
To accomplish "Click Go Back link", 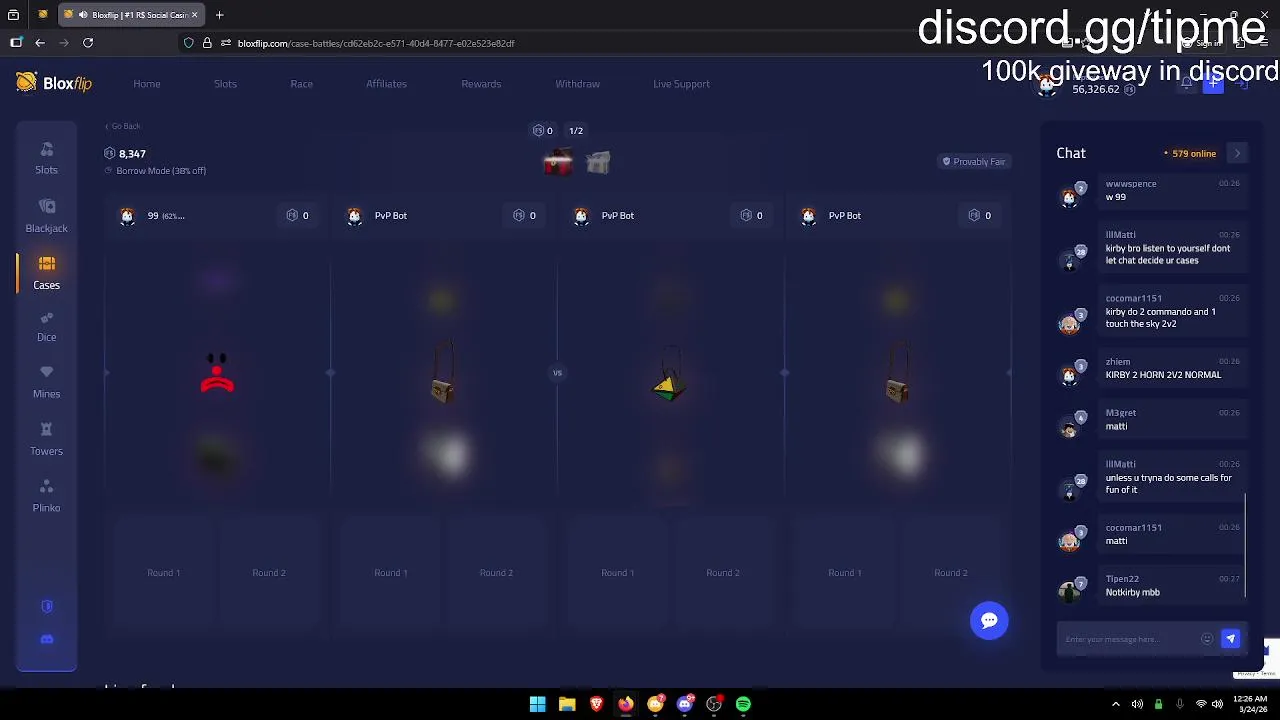I will point(123,126).
